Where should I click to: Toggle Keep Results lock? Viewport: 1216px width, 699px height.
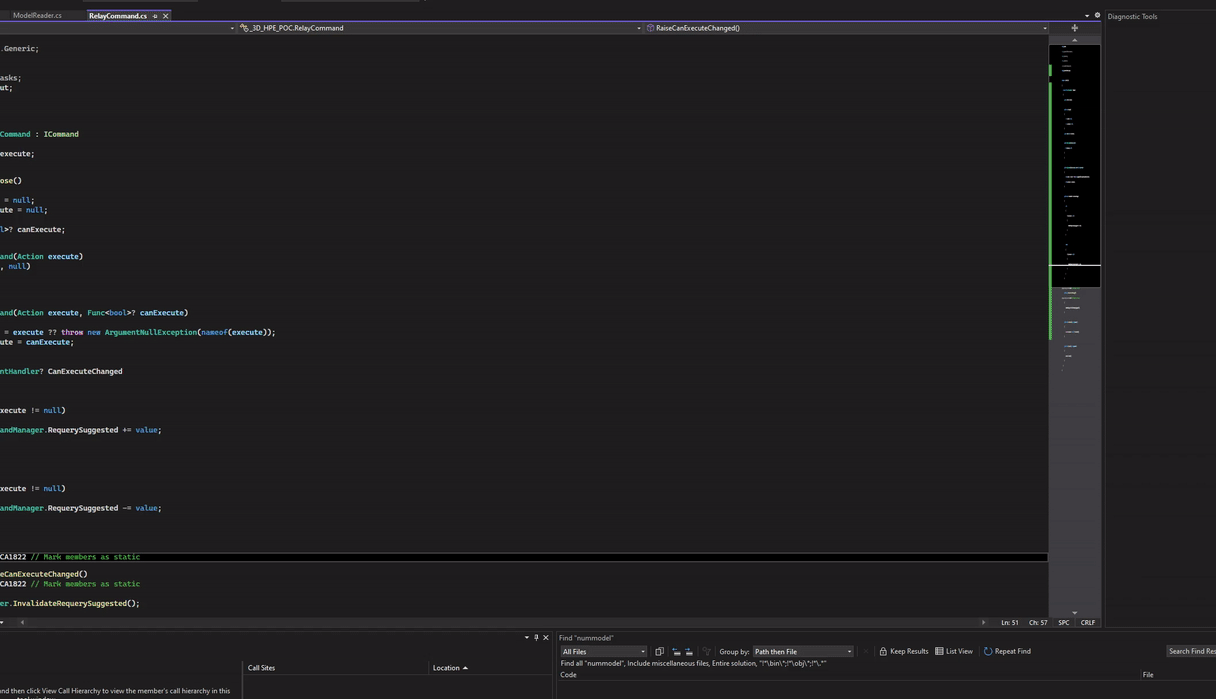903,652
